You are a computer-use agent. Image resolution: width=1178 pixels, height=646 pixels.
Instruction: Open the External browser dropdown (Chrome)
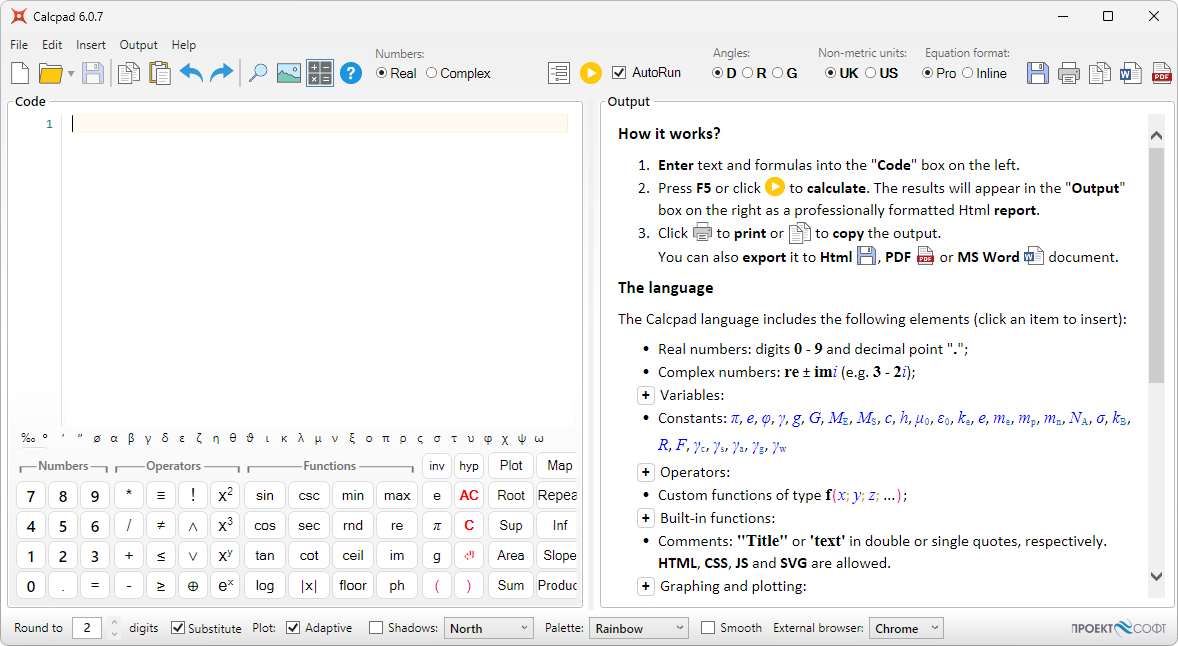point(906,628)
